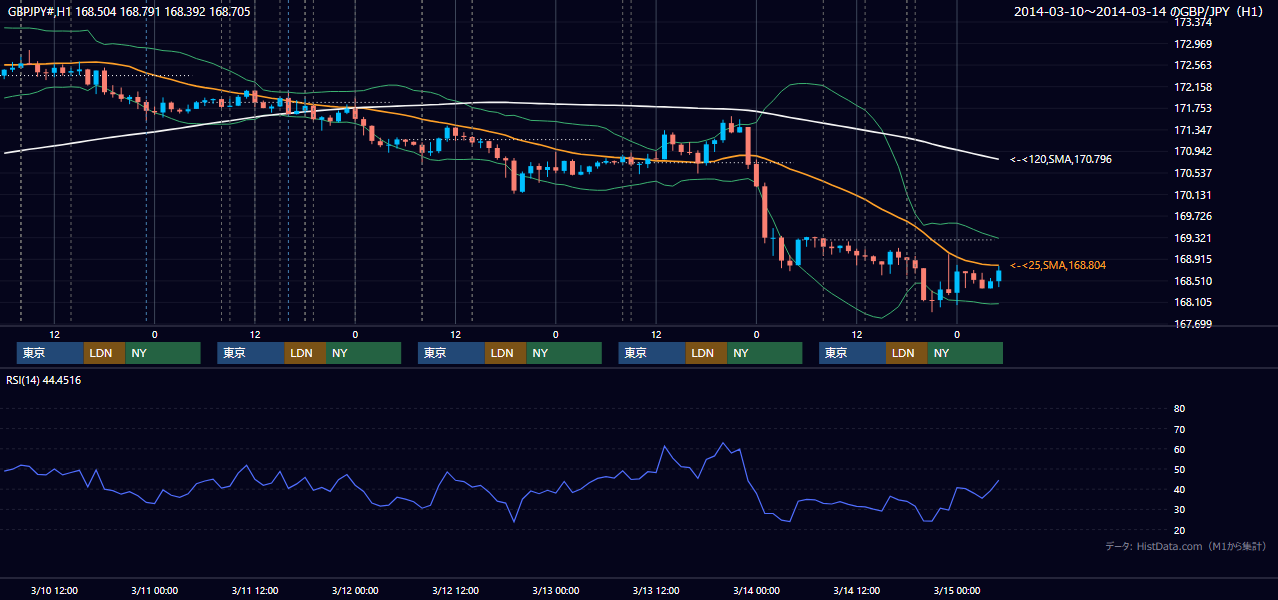Click price axis value 171.347
The image size is (1278, 600).
tap(1192, 130)
